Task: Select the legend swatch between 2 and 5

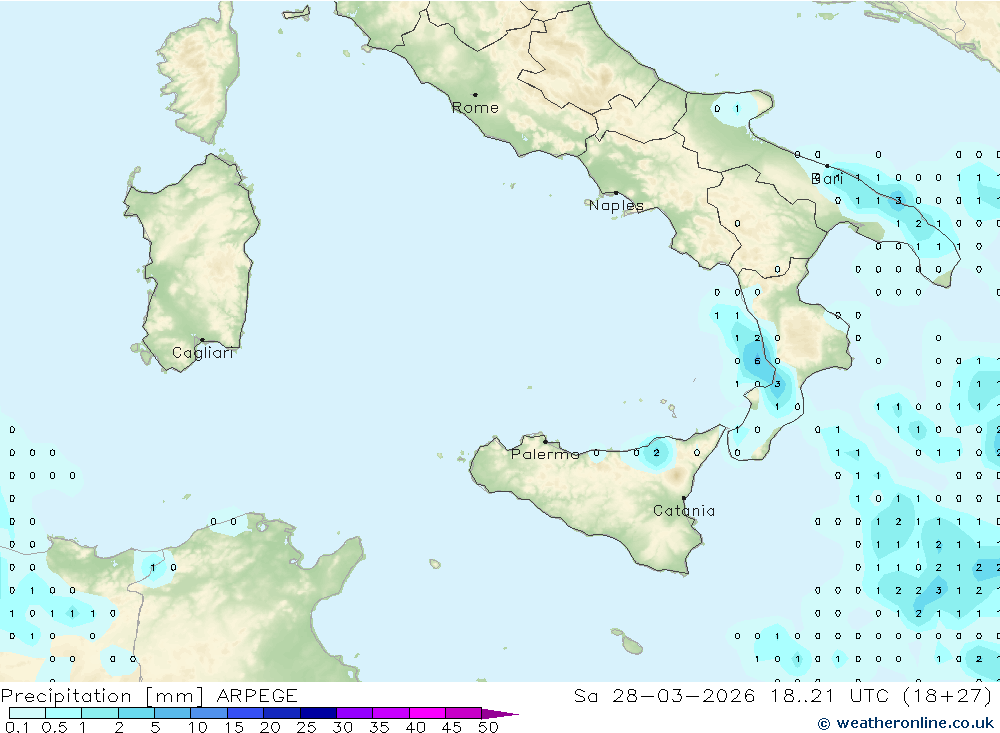Action: pos(136,713)
